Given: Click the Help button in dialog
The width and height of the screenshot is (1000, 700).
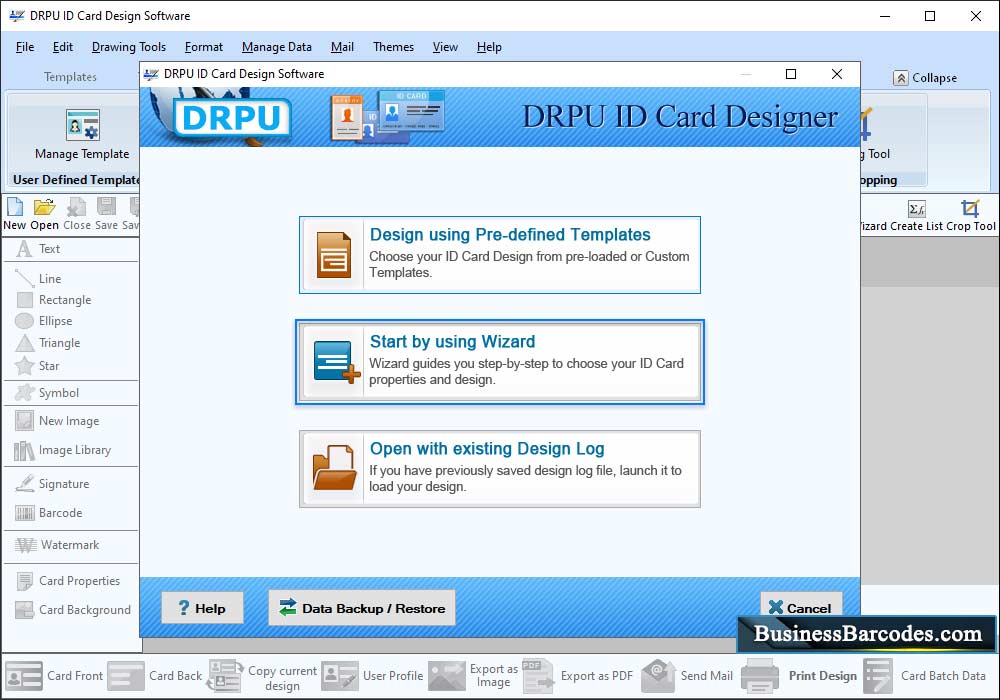Looking at the screenshot, I should click(x=202, y=608).
